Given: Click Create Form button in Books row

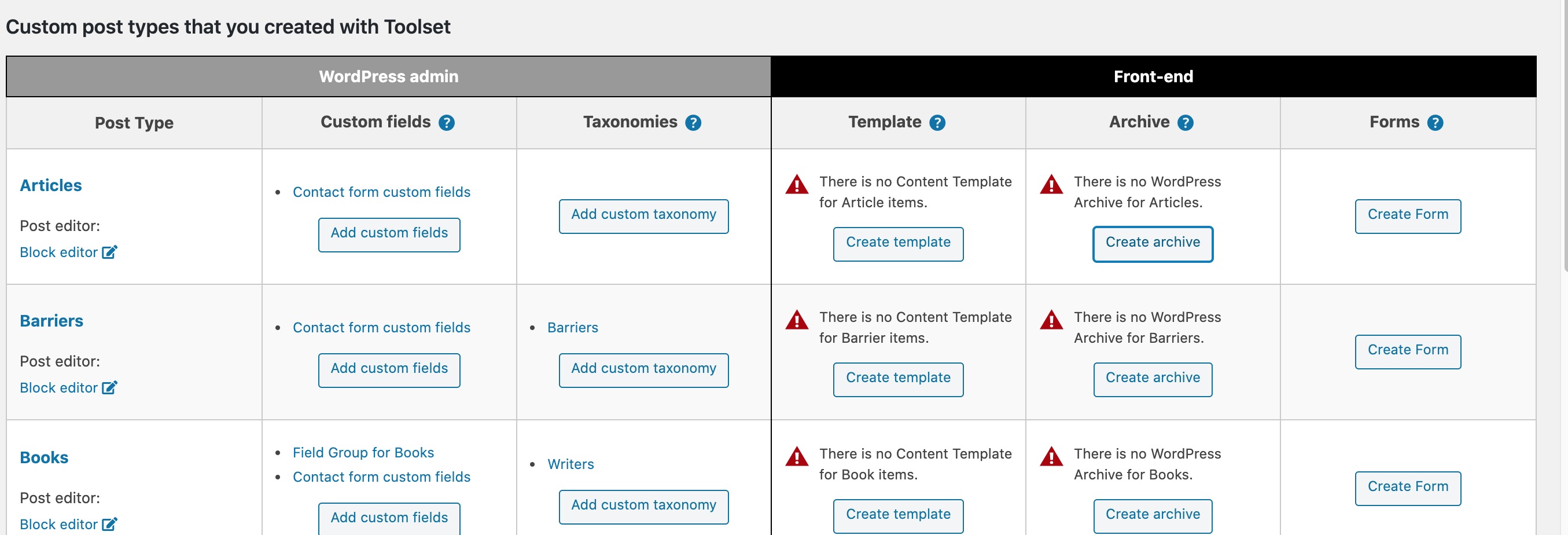Looking at the screenshot, I should click(1408, 488).
